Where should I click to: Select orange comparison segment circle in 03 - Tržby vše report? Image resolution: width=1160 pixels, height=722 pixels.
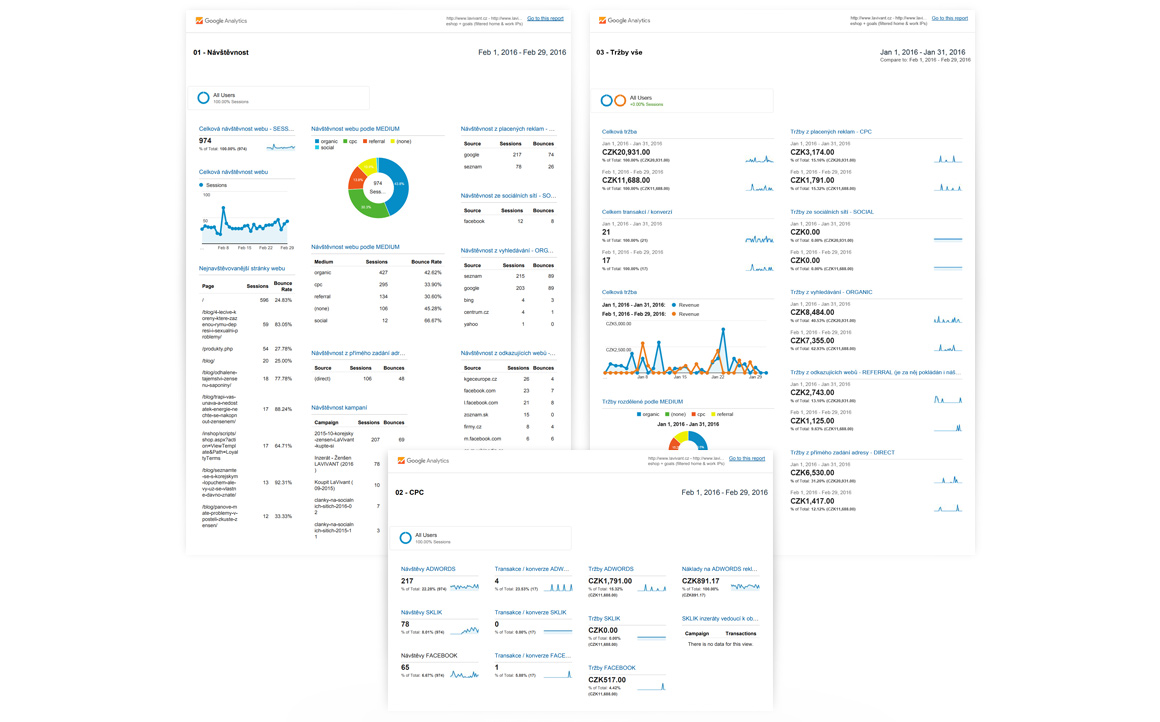[x=620, y=100]
